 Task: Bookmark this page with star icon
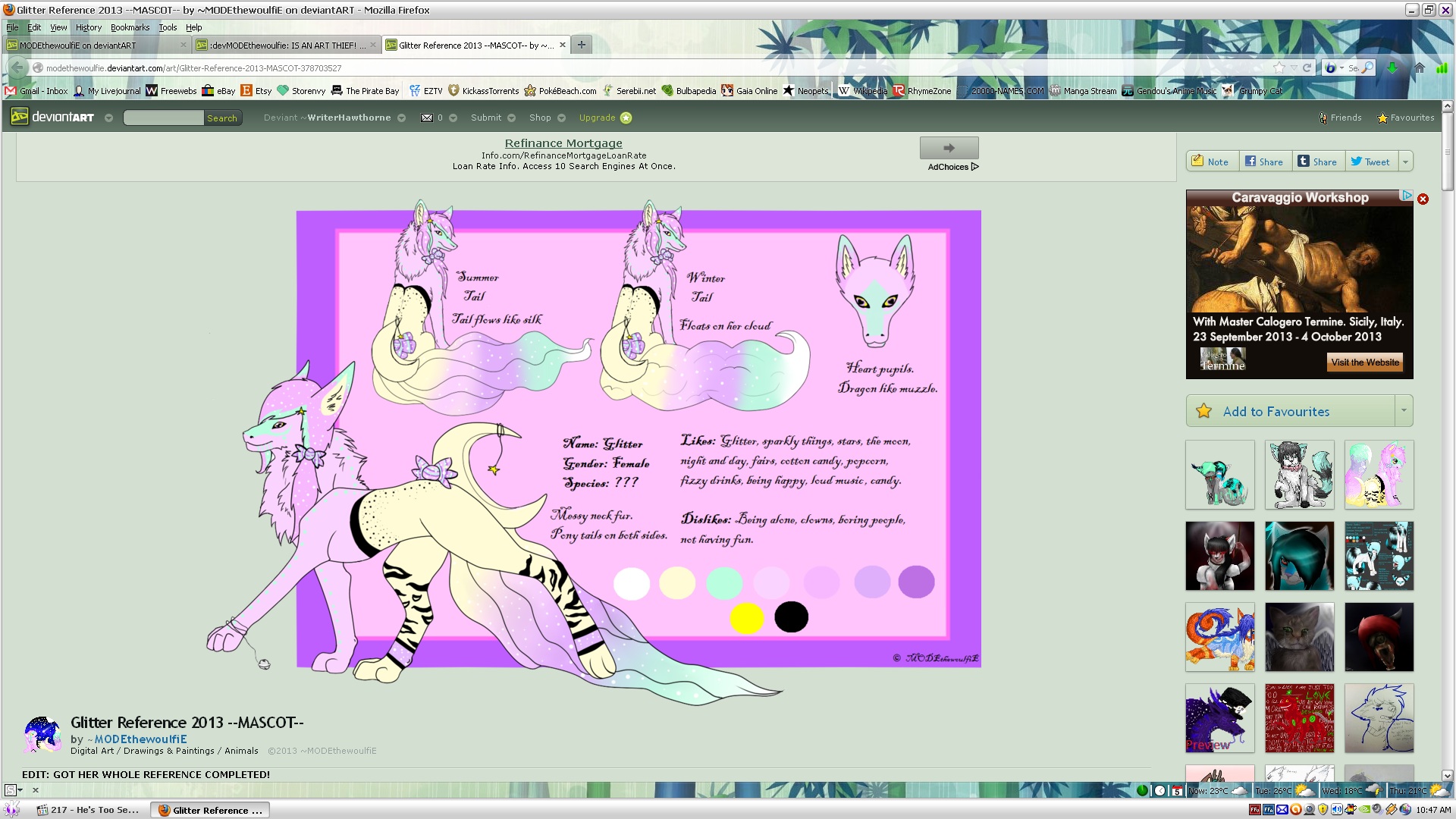point(1279,67)
